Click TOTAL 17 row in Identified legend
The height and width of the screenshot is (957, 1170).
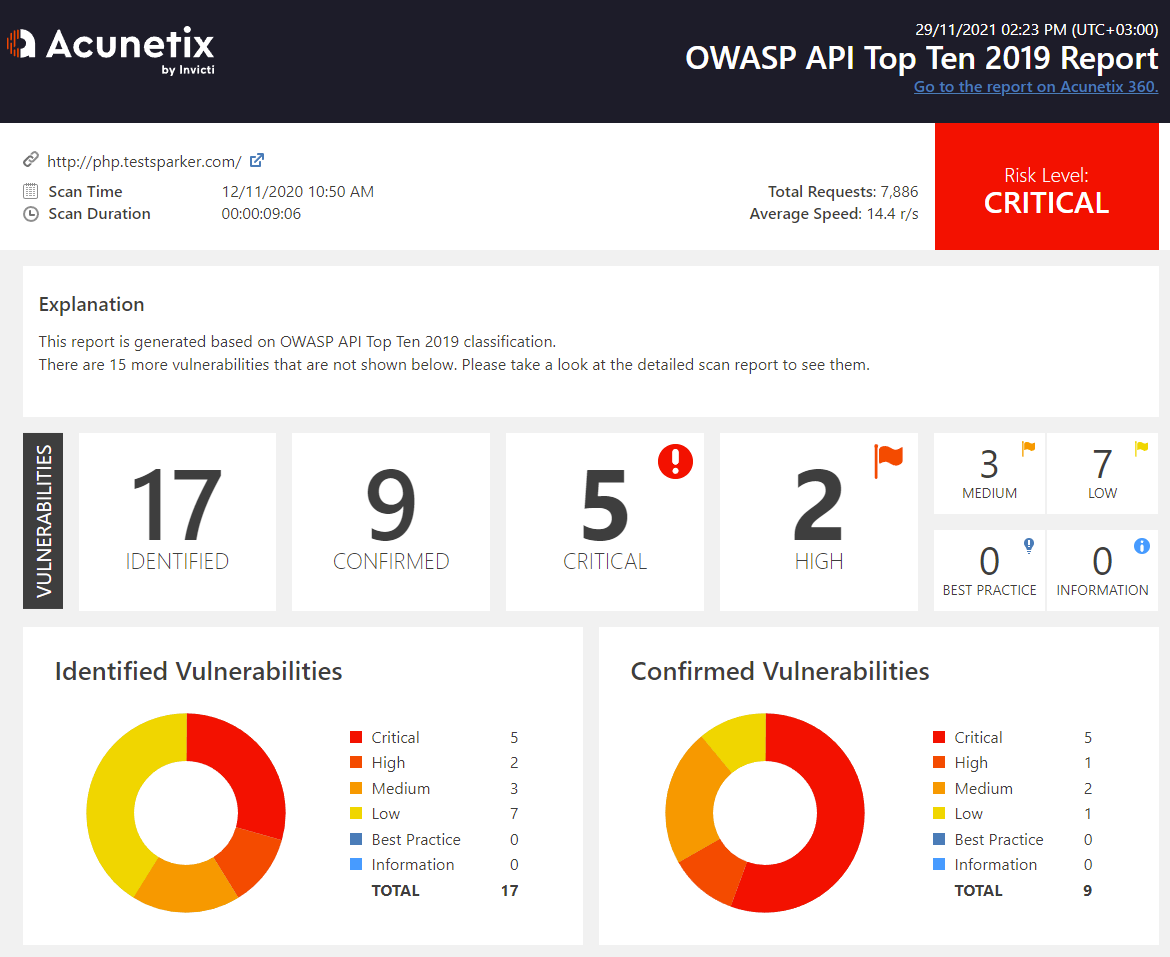pyautogui.click(x=445, y=891)
